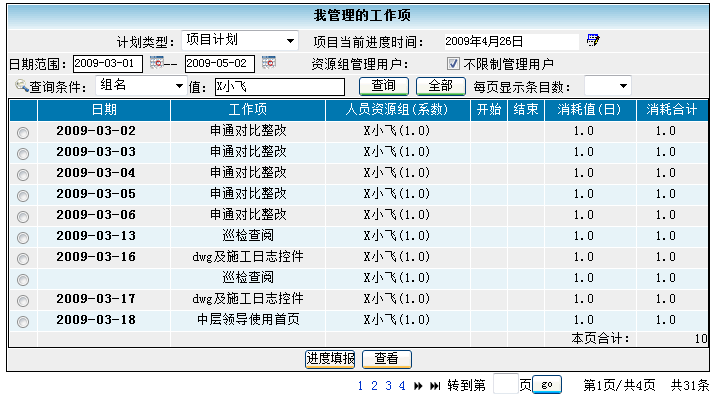Open 计划类型 dropdown showing 项目计划

(x=240, y=40)
